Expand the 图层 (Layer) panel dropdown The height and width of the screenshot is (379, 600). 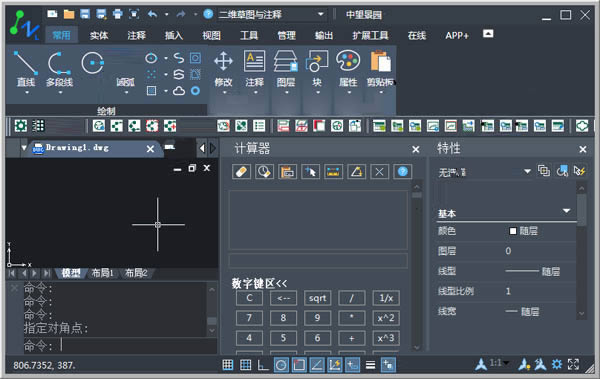tap(287, 92)
